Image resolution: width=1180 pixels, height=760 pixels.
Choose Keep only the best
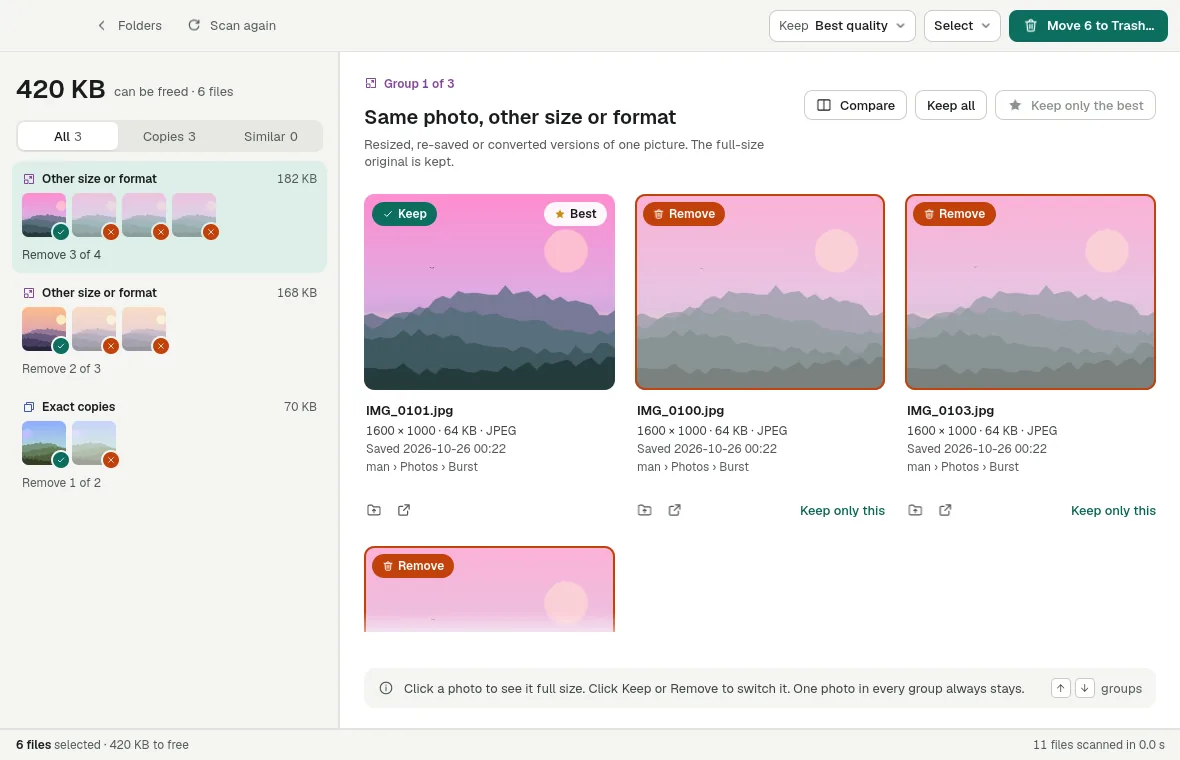click(1075, 105)
